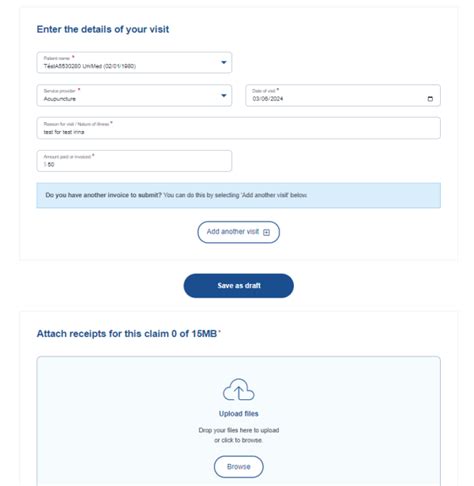Focus the Amount paid or invoiced field
Viewport: 474px width, 486px height.
(134, 161)
